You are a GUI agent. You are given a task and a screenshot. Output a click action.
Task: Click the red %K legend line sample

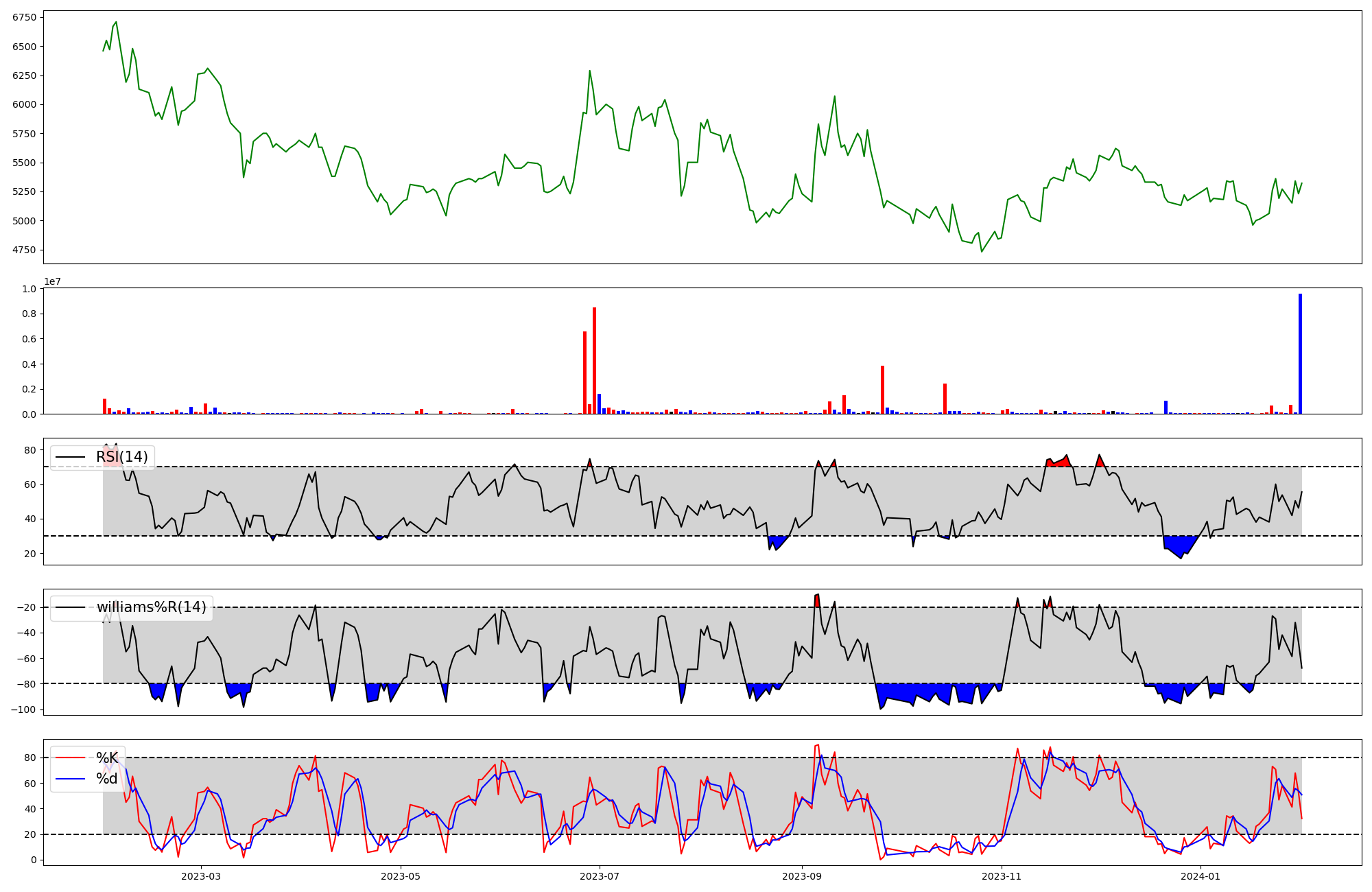coord(70,758)
